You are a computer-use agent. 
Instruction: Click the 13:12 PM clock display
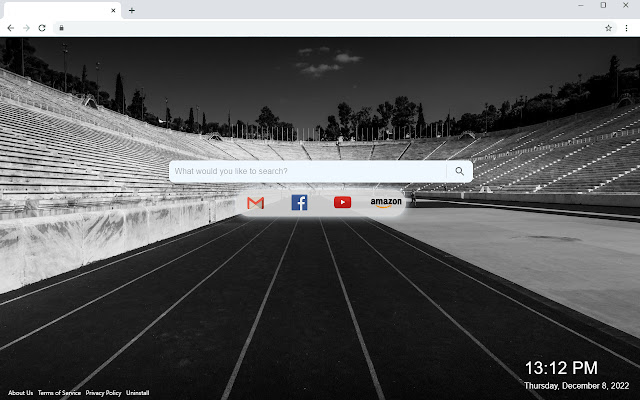(561, 368)
